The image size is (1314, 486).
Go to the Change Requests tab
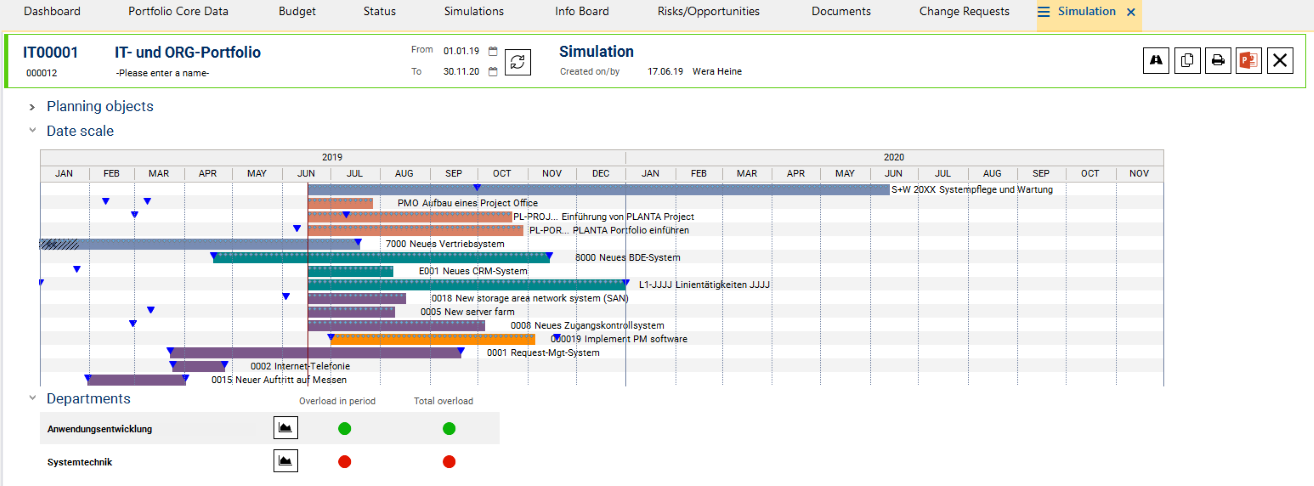tap(964, 12)
